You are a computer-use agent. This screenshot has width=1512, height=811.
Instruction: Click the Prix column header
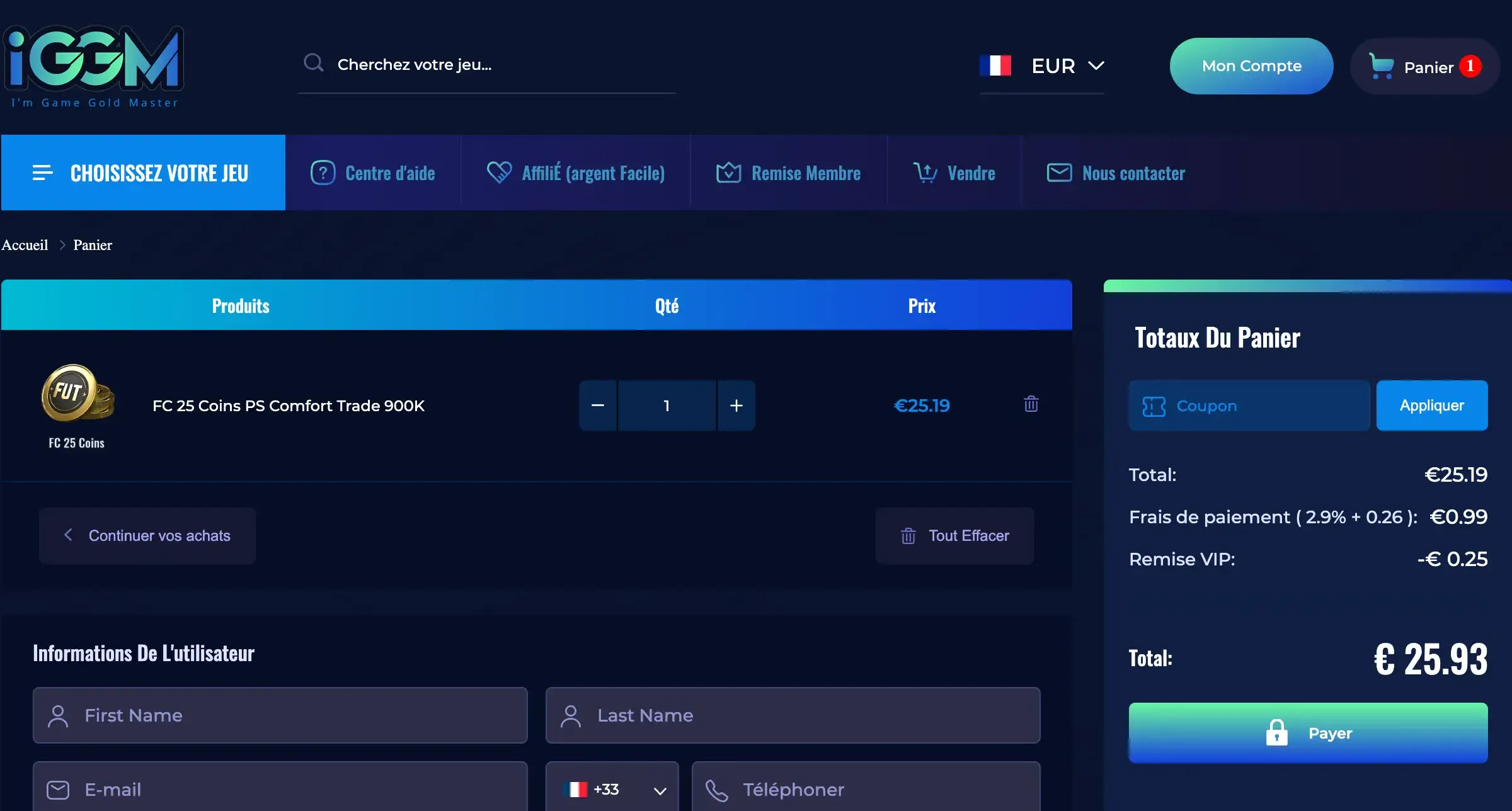[922, 306]
